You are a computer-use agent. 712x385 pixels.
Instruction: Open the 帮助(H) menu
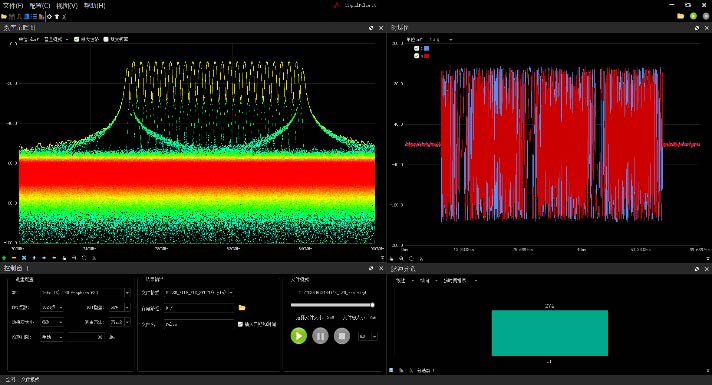[94, 6]
